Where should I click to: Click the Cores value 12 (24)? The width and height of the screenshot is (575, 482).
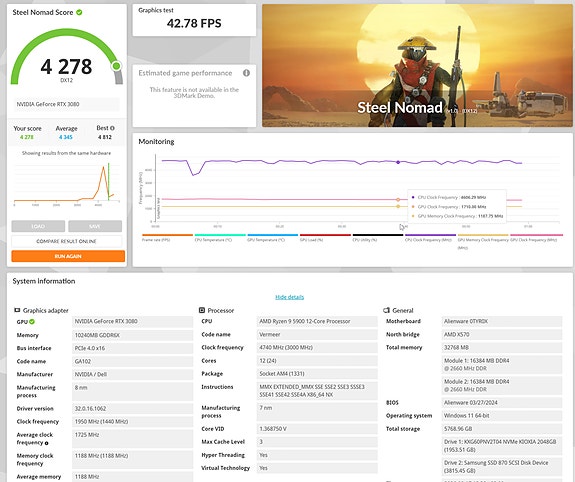click(x=317, y=361)
